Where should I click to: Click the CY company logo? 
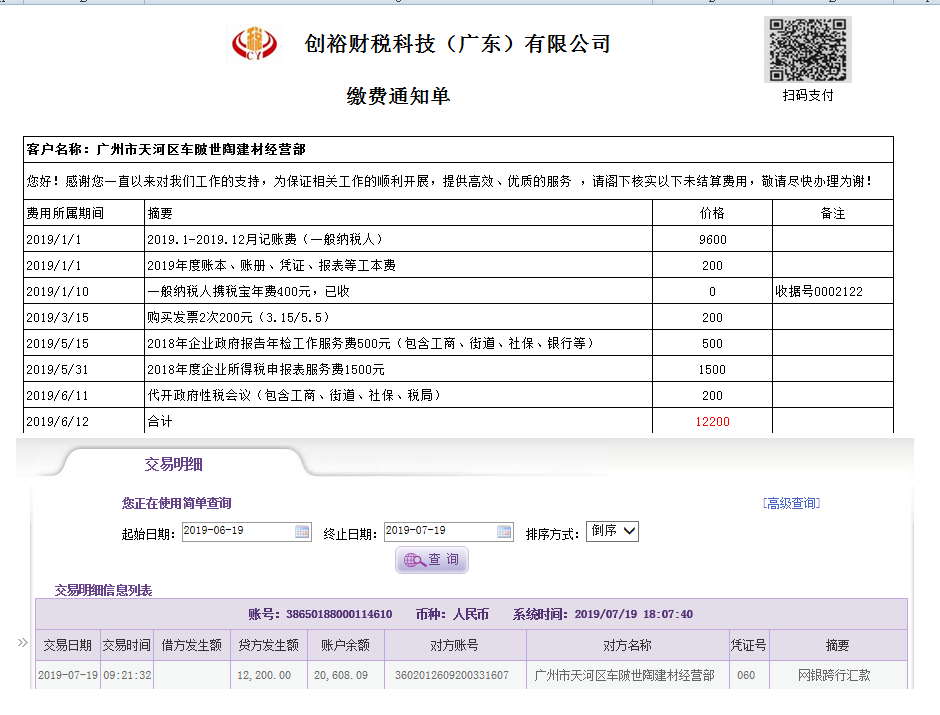(x=254, y=44)
